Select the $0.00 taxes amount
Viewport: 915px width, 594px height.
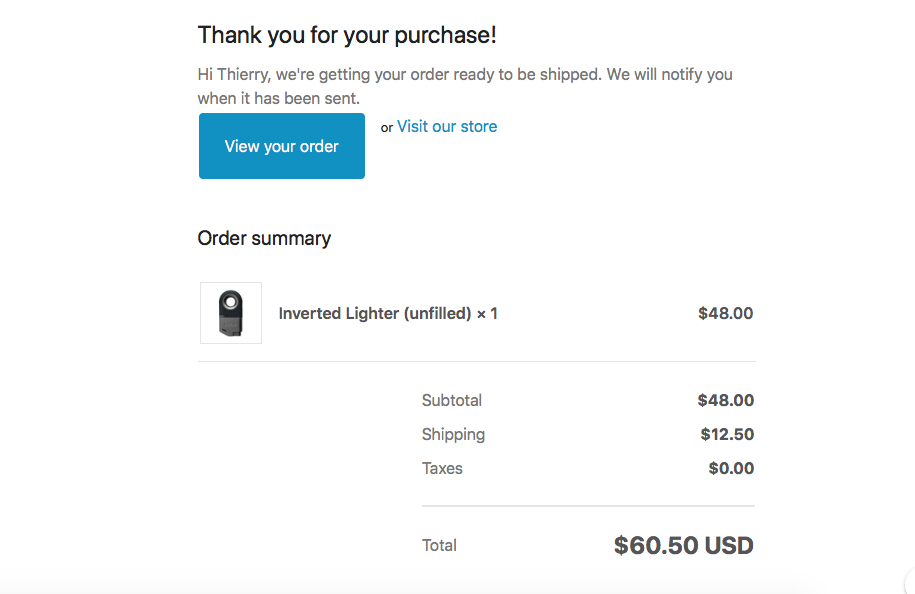(x=731, y=469)
